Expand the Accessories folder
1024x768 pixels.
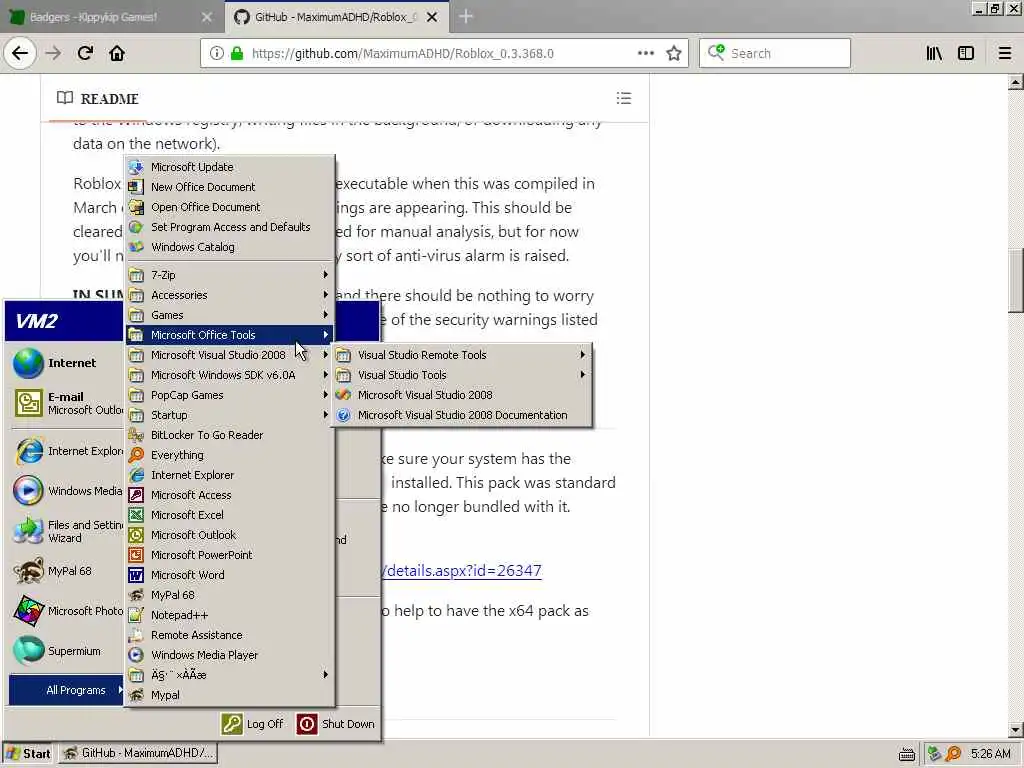[x=231, y=295]
